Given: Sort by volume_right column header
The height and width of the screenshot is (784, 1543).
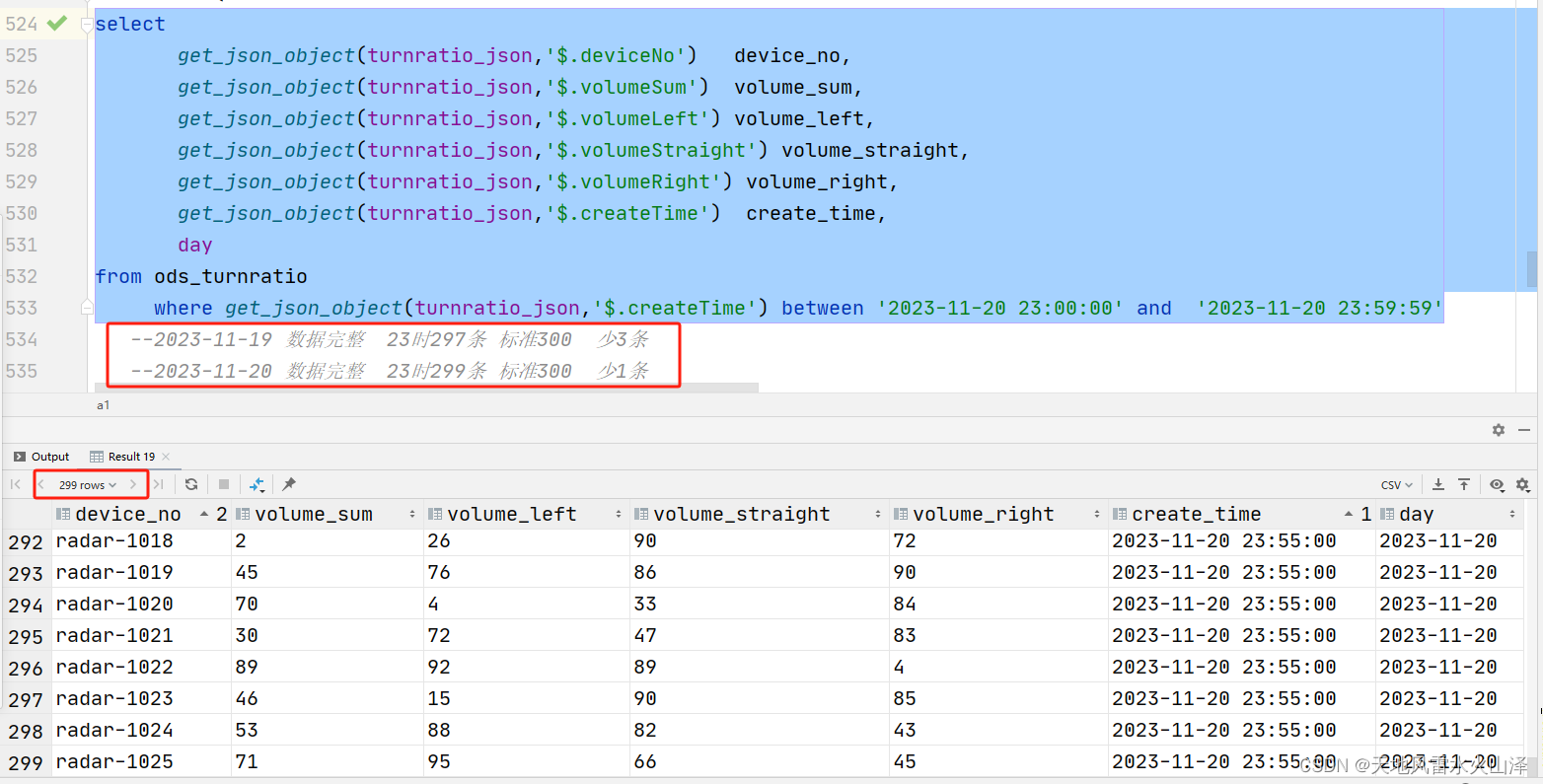Looking at the screenshot, I should (x=983, y=514).
